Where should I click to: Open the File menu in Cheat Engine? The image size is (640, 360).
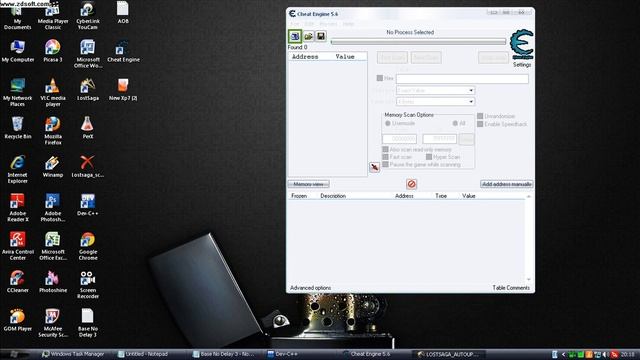(294, 24)
